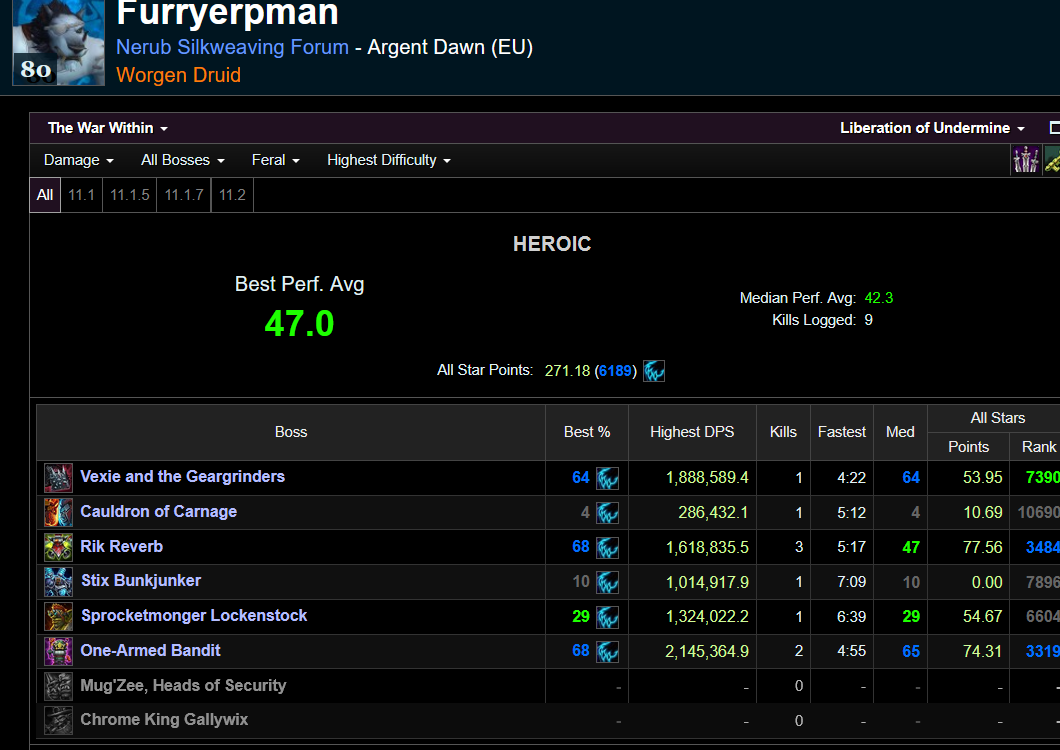
Task: Click Cauldron of Carnage's best percent 4
Action: click(585, 513)
